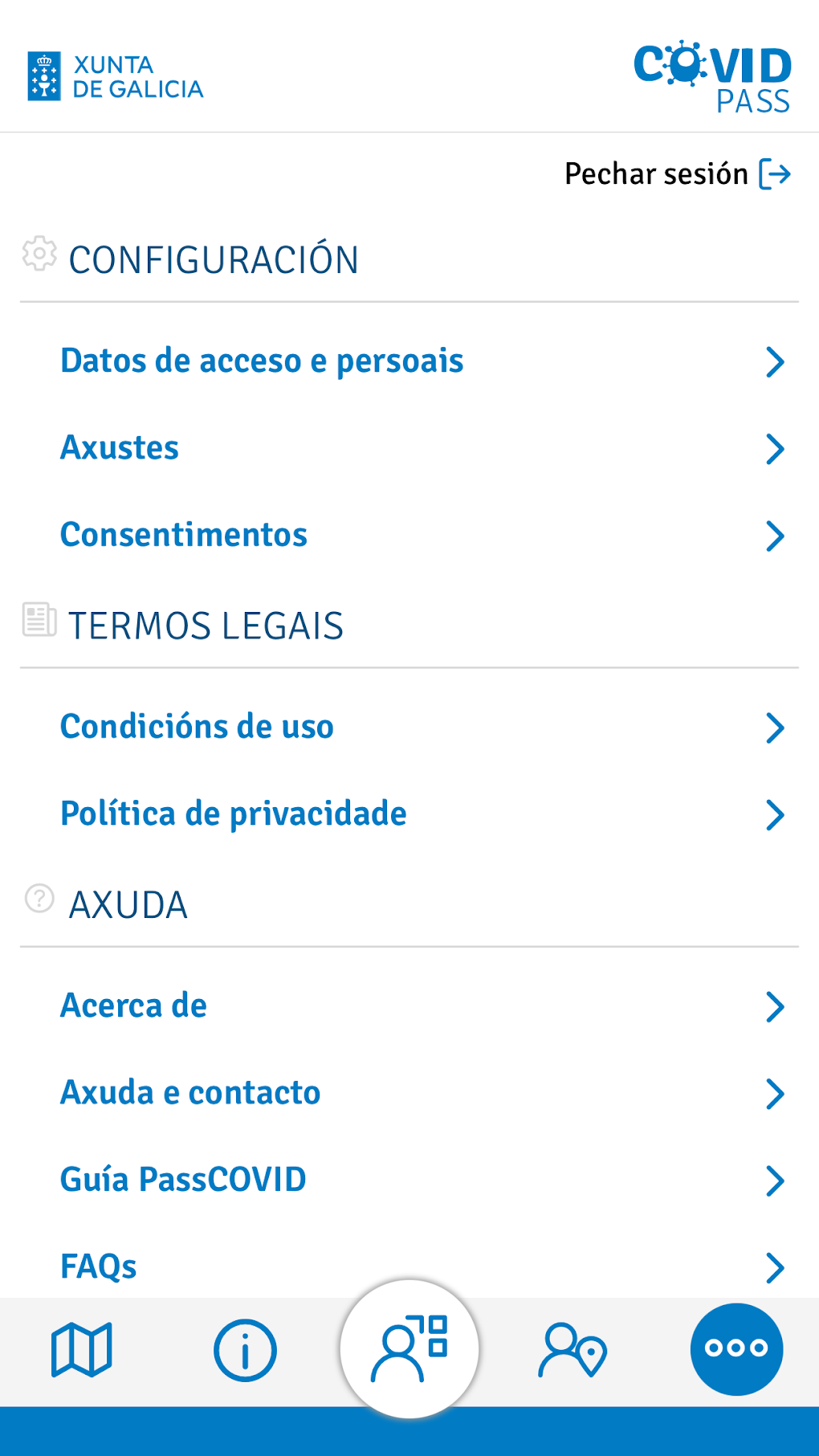Open Condicións de uso

tap(197, 727)
